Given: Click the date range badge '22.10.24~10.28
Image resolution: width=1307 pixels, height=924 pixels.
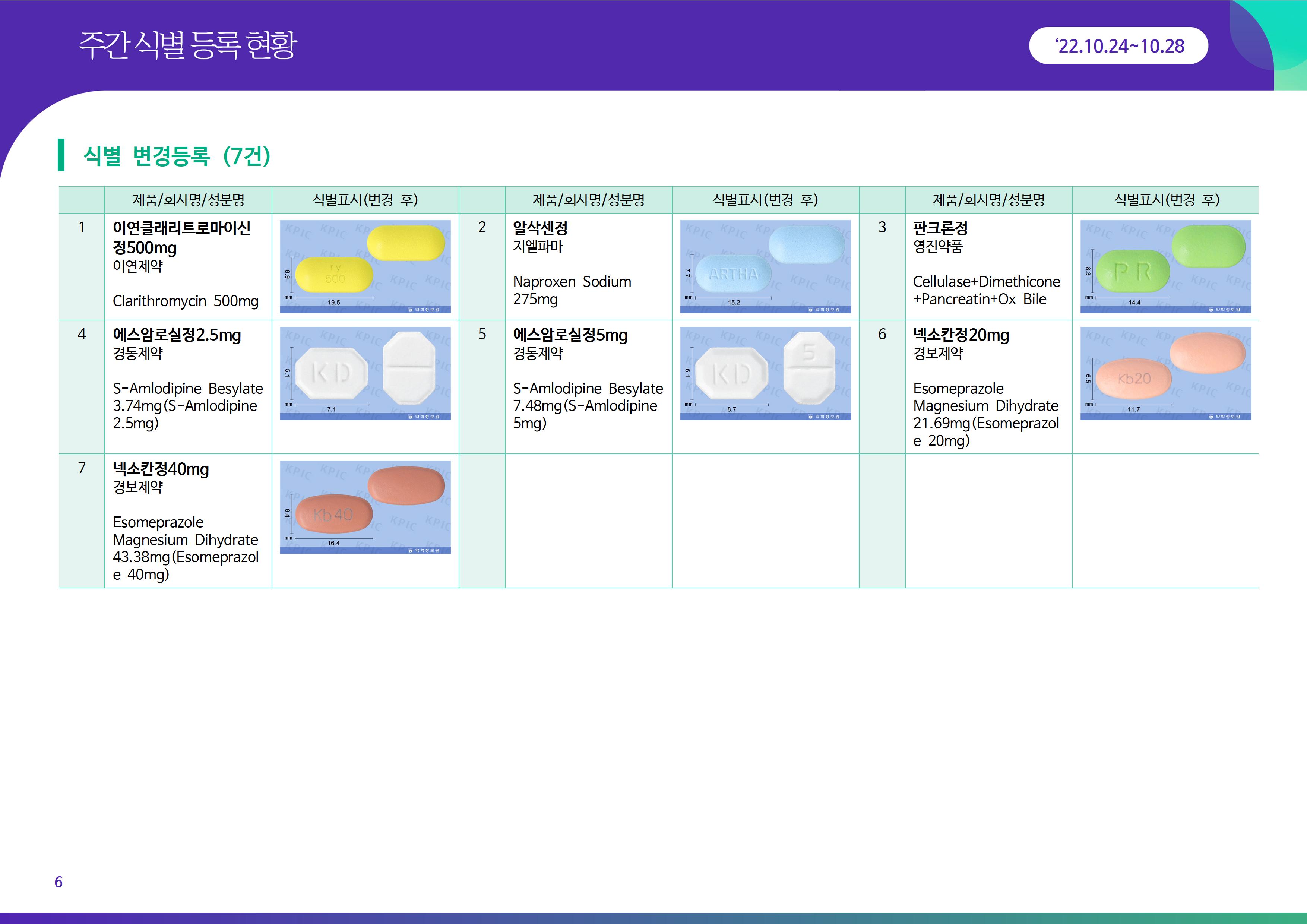Looking at the screenshot, I should pyautogui.click(x=1118, y=46).
